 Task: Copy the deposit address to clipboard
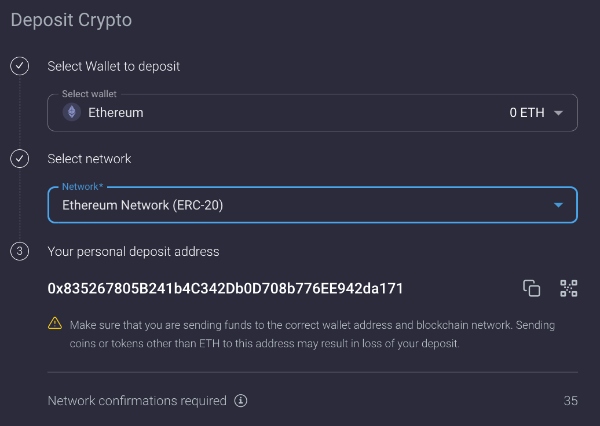pos(532,288)
